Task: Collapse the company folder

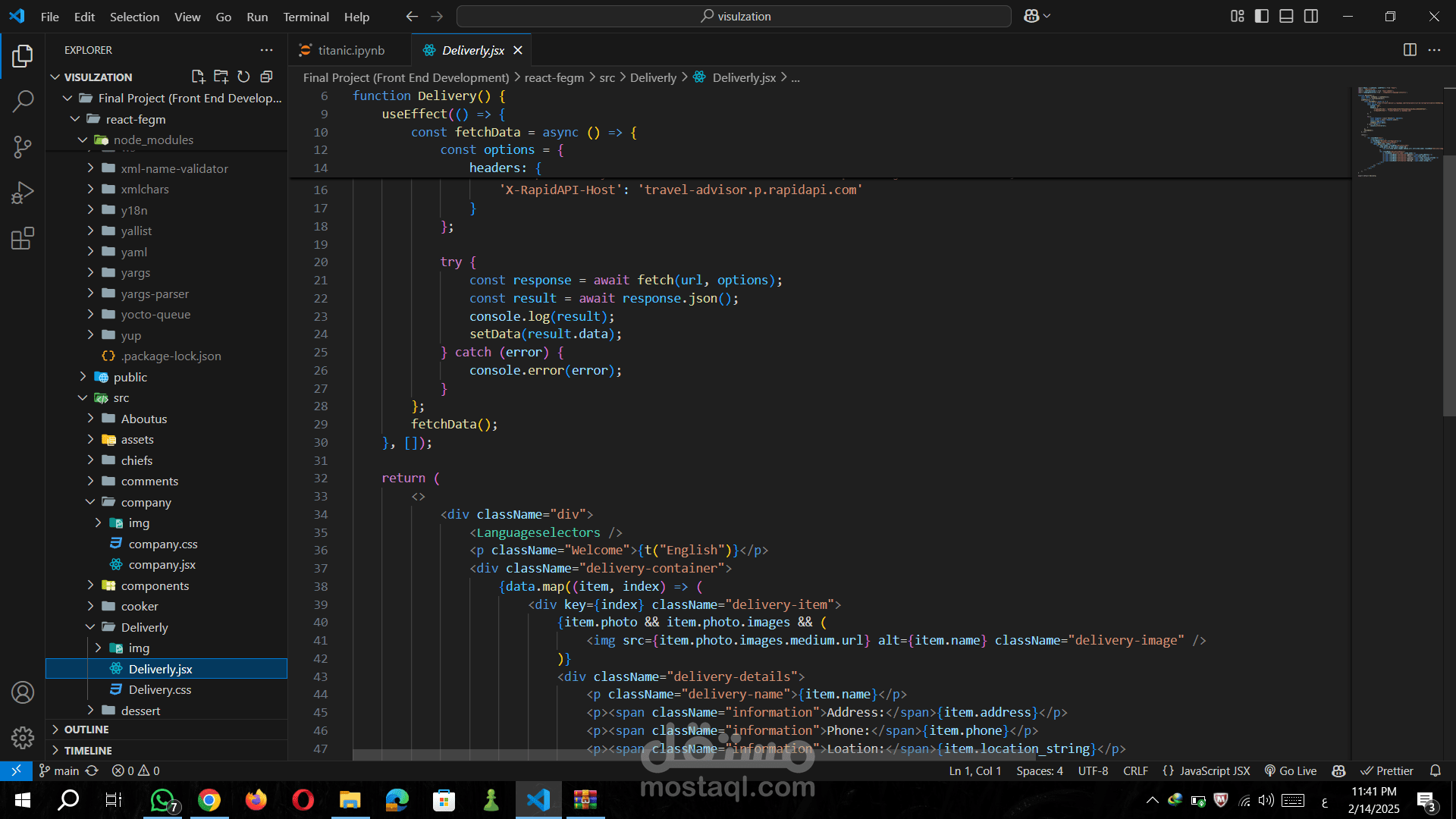Action: pos(146,502)
